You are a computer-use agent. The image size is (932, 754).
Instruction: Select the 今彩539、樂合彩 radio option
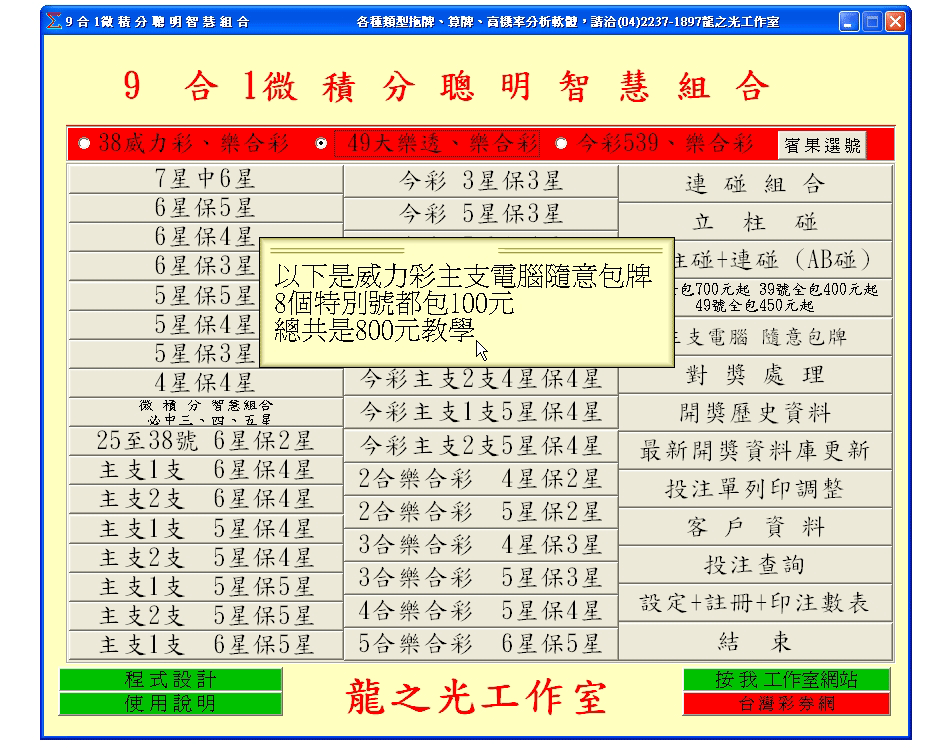tap(561, 144)
